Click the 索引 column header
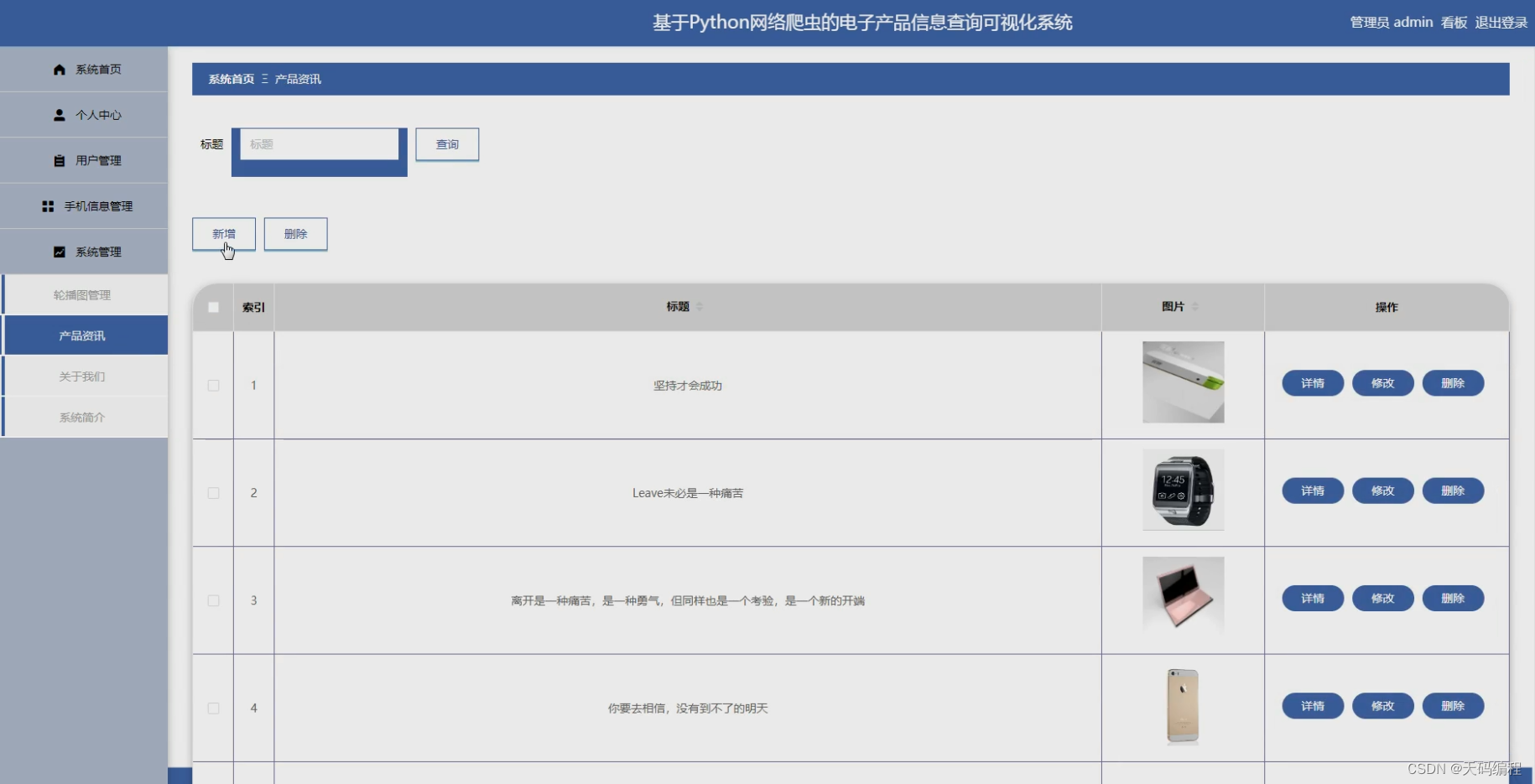The image size is (1535, 784). (253, 308)
